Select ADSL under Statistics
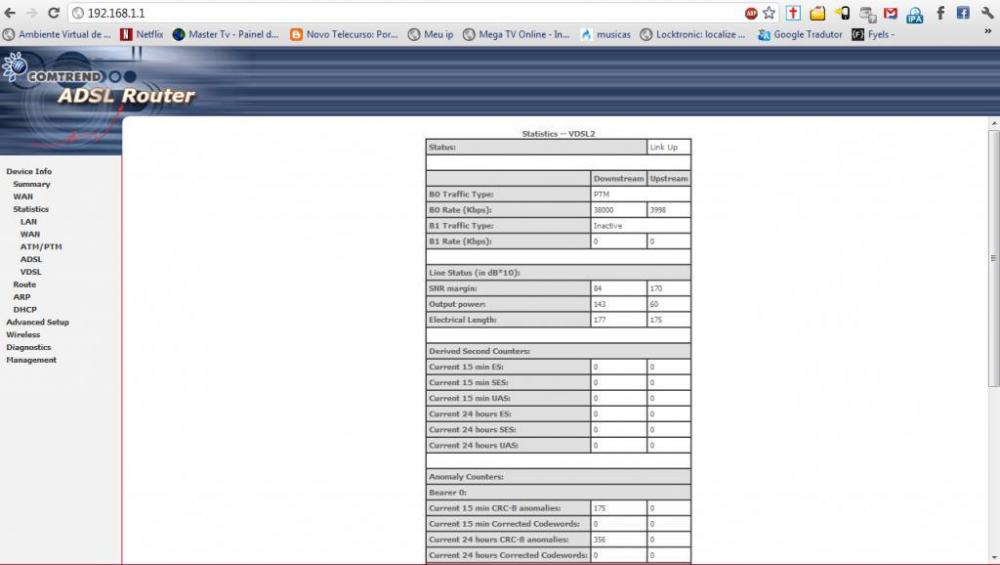The width and height of the screenshot is (1000, 565). coord(31,259)
